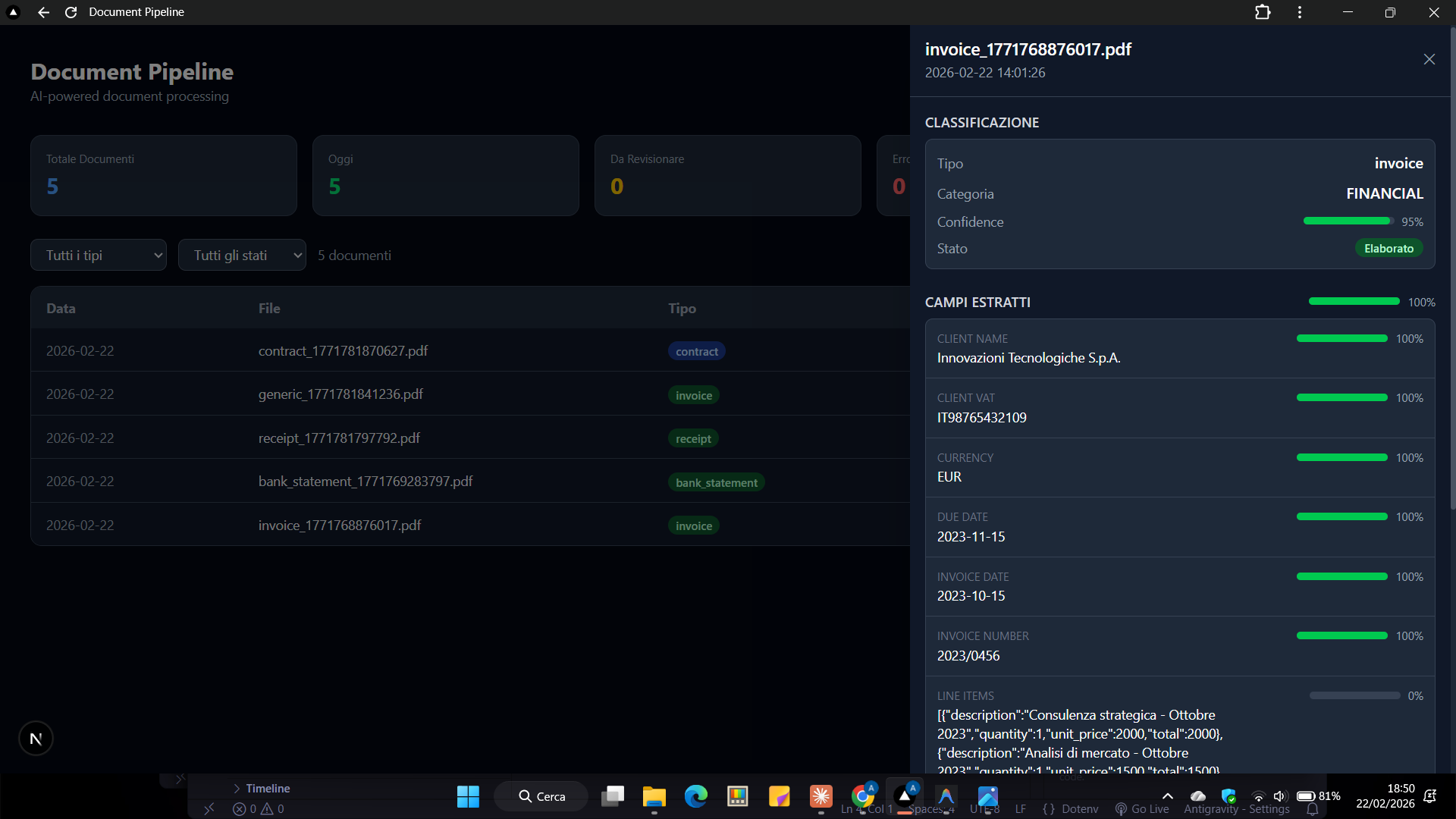Click the Elaborato status badge
The width and height of the screenshot is (1456, 819).
[x=1389, y=249]
